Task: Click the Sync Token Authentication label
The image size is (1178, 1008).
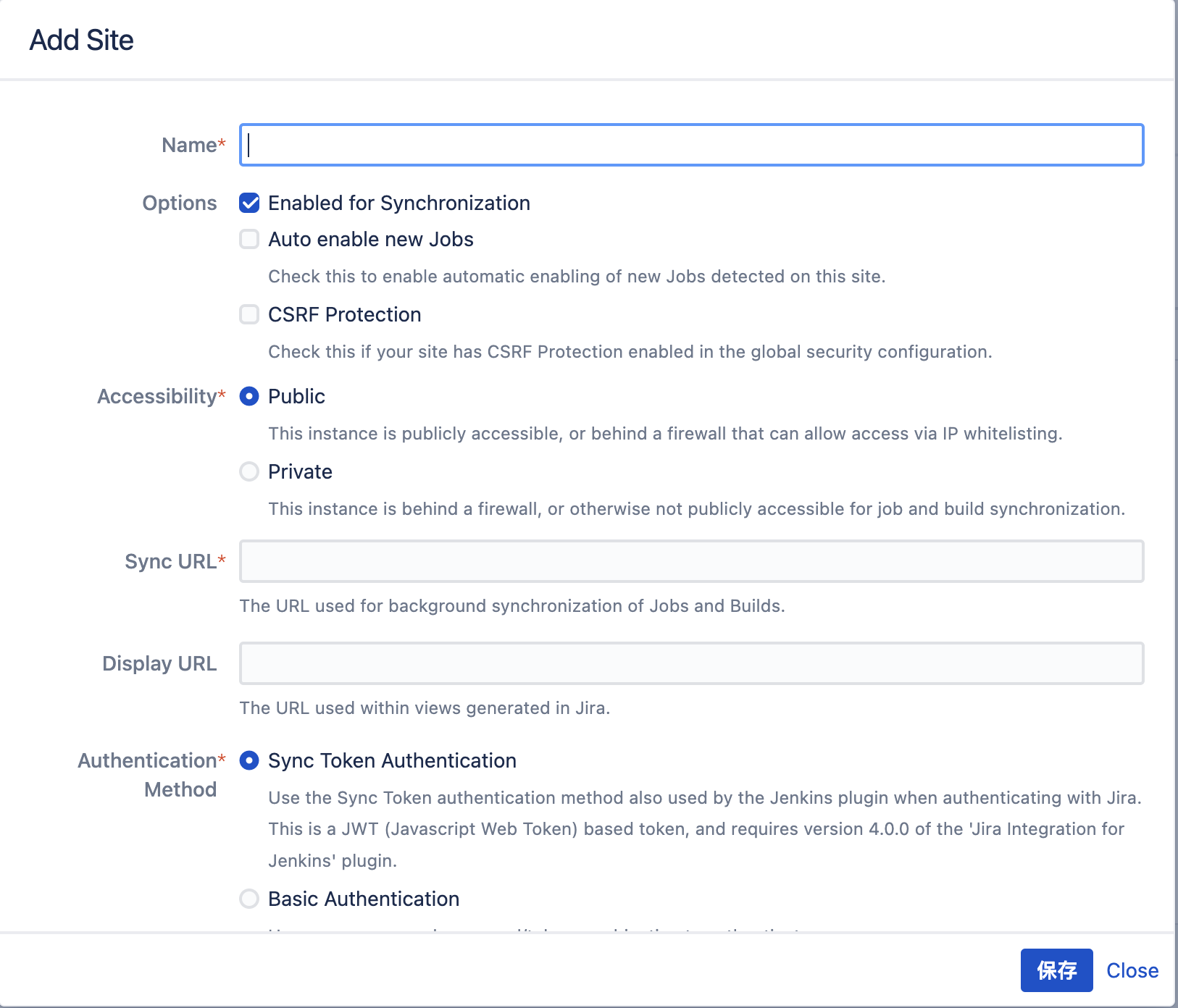Action: 391,760
